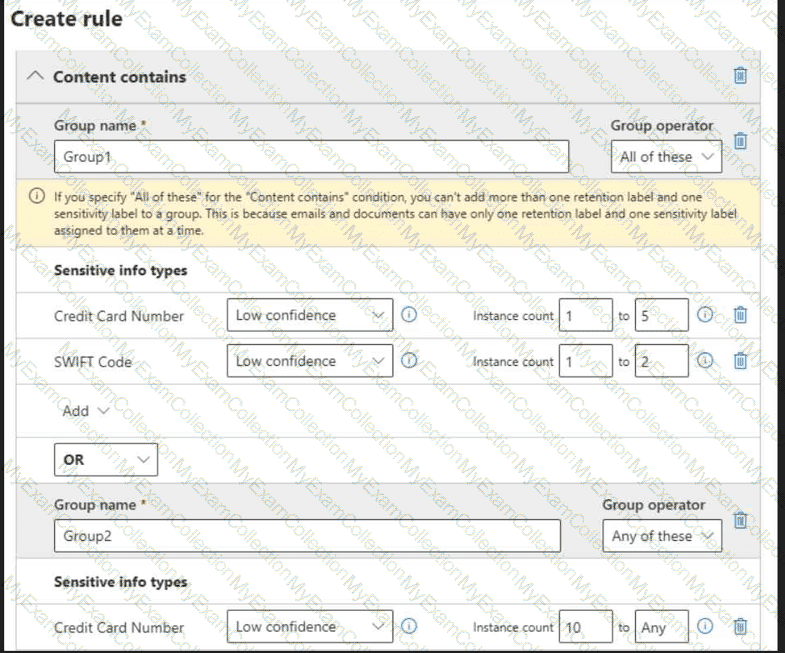785x653 pixels.
Task: Click the Group1 group name field
Action: click(311, 157)
